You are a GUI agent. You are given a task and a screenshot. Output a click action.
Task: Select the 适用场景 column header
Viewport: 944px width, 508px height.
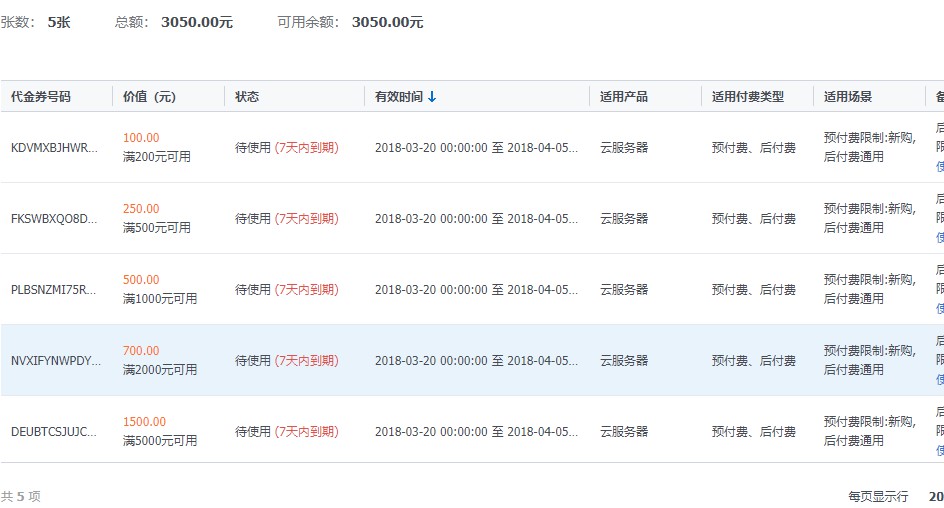848,97
